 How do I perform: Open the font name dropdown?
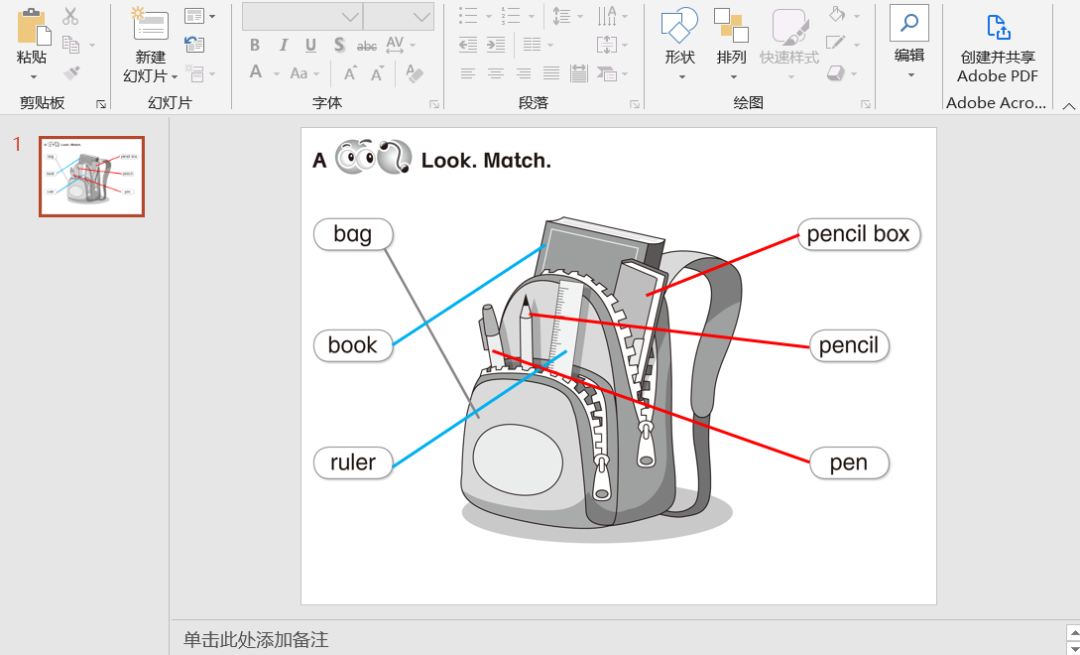350,17
